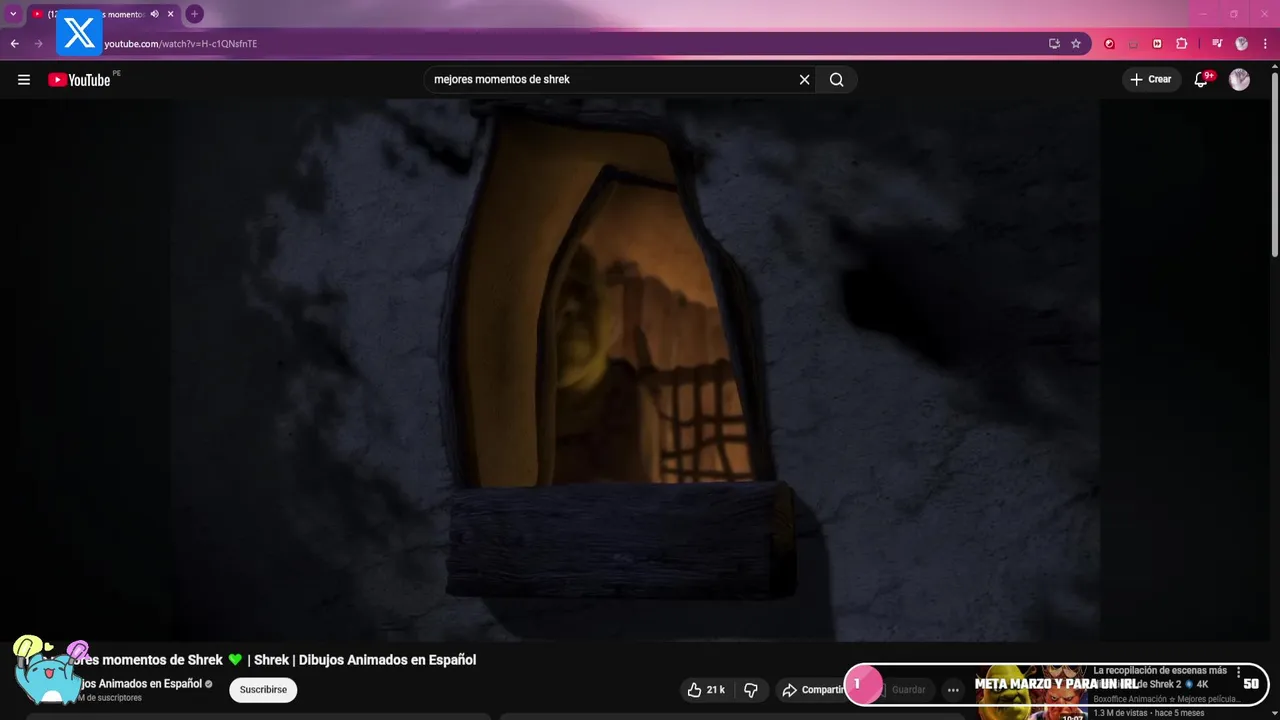1280x720 pixels.
Task: Dislike the video with thumbs down
Action: (751, 690)
